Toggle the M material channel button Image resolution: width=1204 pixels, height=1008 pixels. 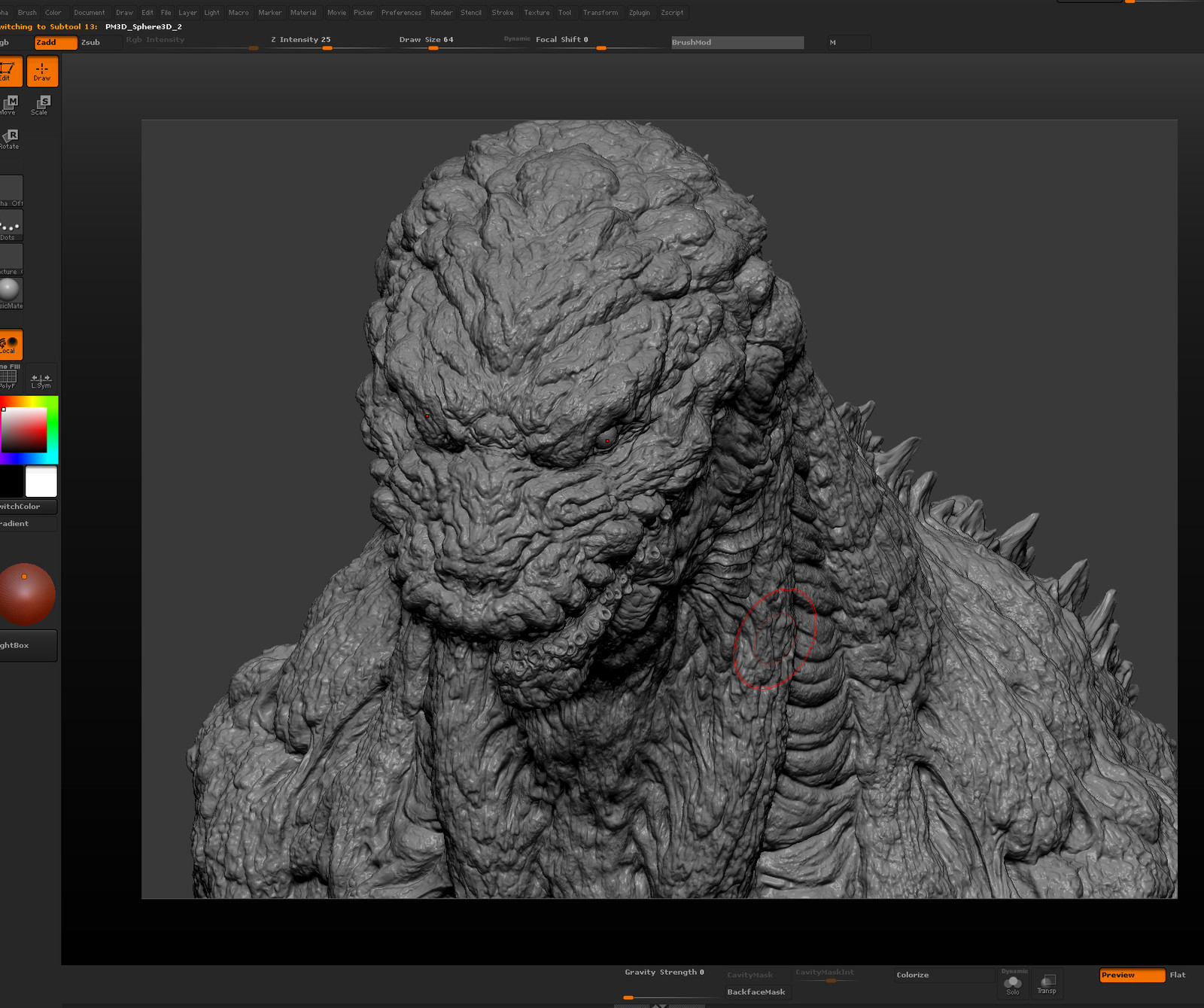849,43
